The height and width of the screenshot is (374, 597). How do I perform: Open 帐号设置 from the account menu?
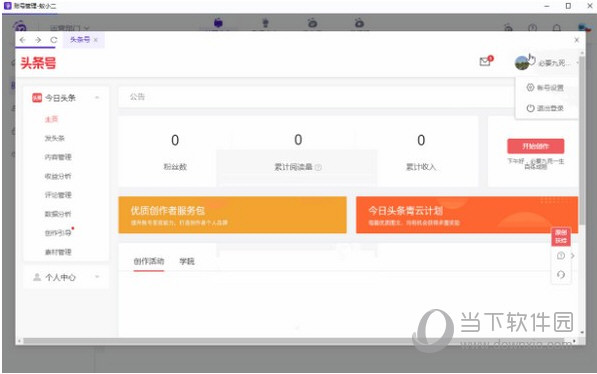pos(545,88)
